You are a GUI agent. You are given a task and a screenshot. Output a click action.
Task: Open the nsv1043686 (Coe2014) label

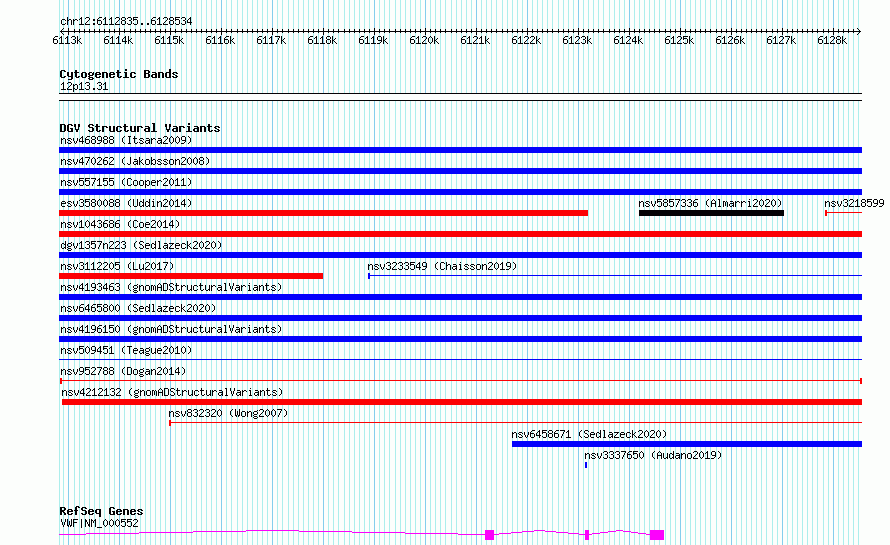point(120,224)
